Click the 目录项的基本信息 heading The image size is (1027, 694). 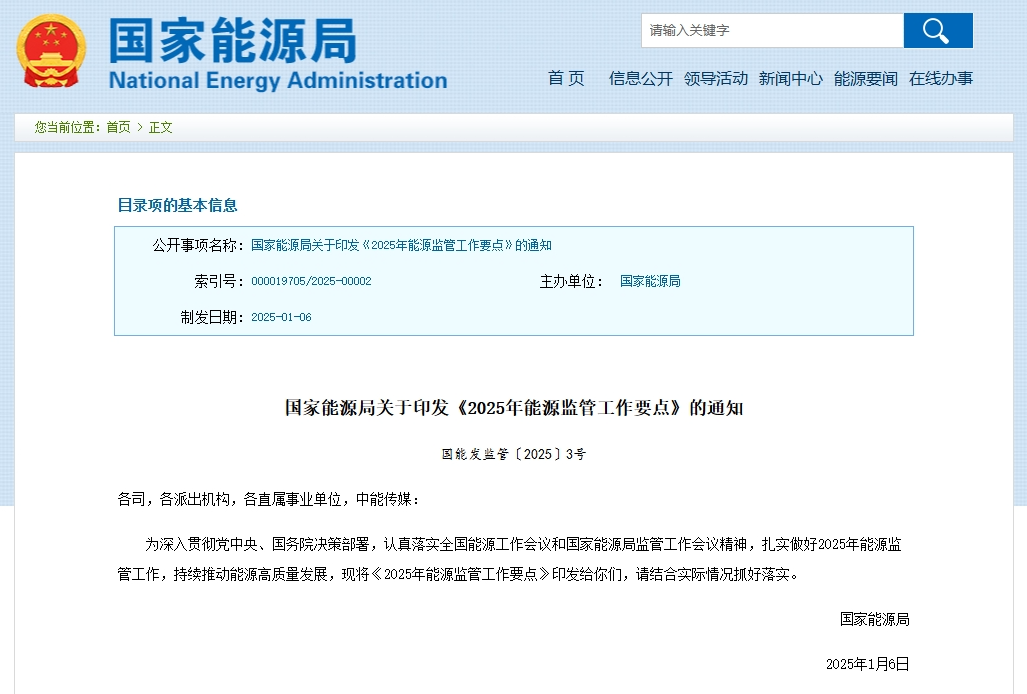pos(177,206)
